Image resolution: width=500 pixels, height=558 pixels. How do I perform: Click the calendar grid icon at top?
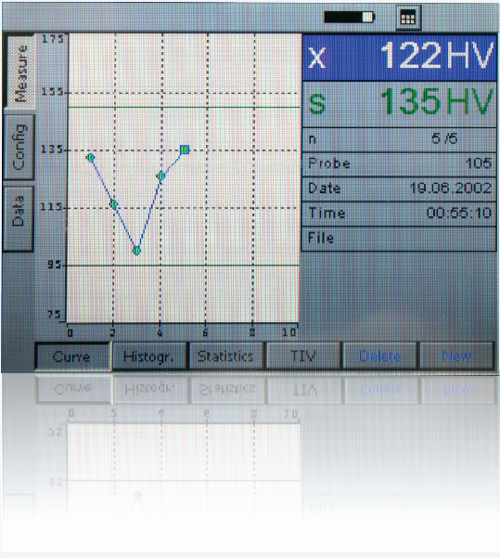pyautogui.click(x=408, y=17)
